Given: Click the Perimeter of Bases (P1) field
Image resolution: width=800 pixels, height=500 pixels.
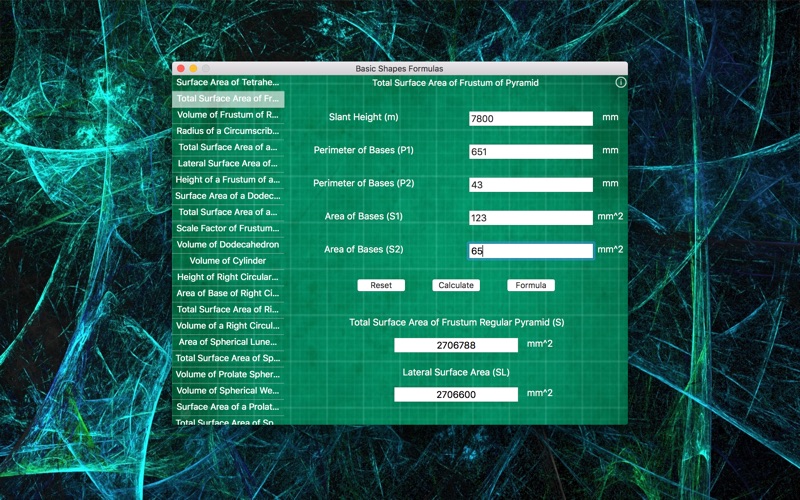Looking at the screenshot, I should [x=531, y=152].
